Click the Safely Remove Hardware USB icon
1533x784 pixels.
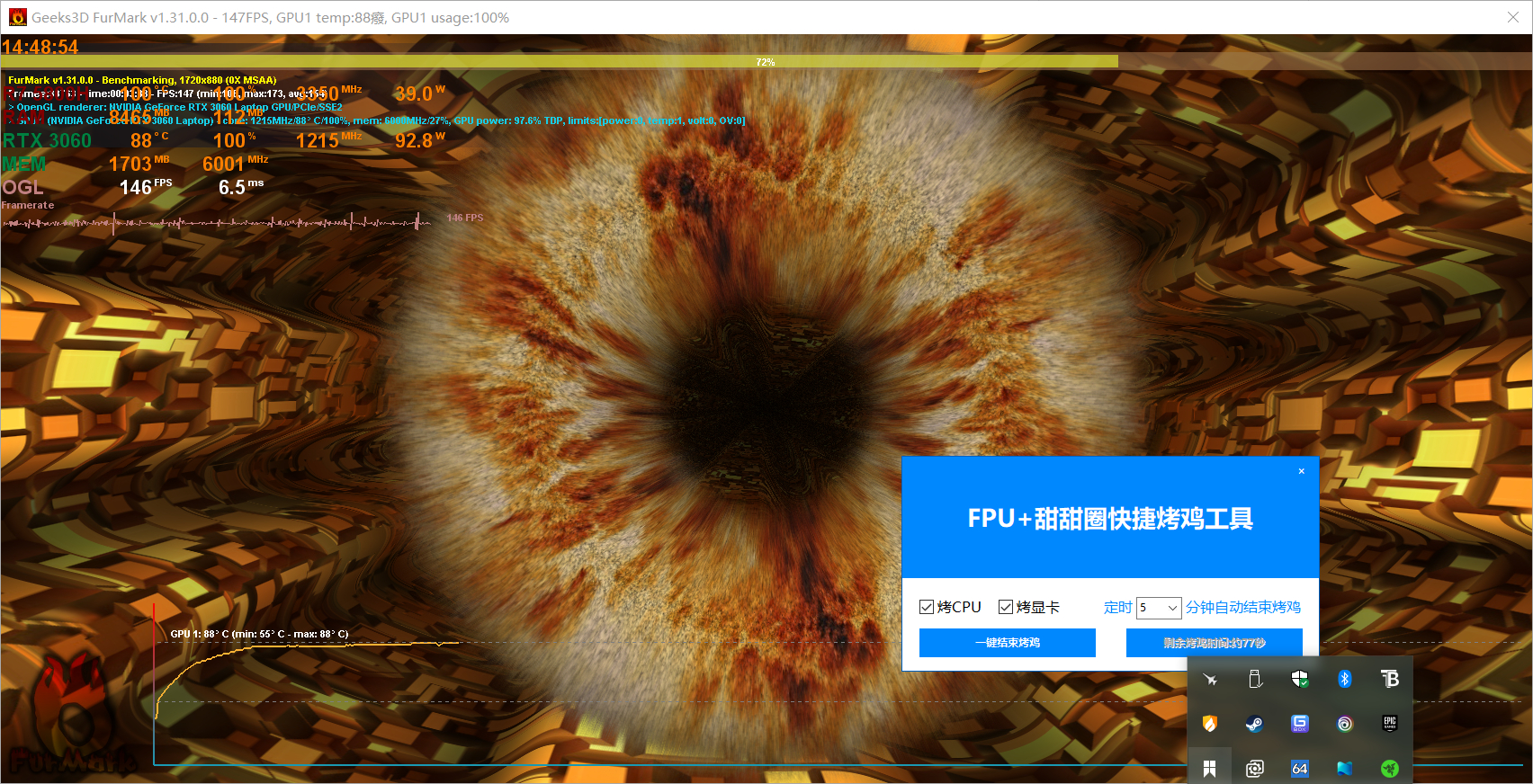pyautogui.click(x=1255, y=680)
